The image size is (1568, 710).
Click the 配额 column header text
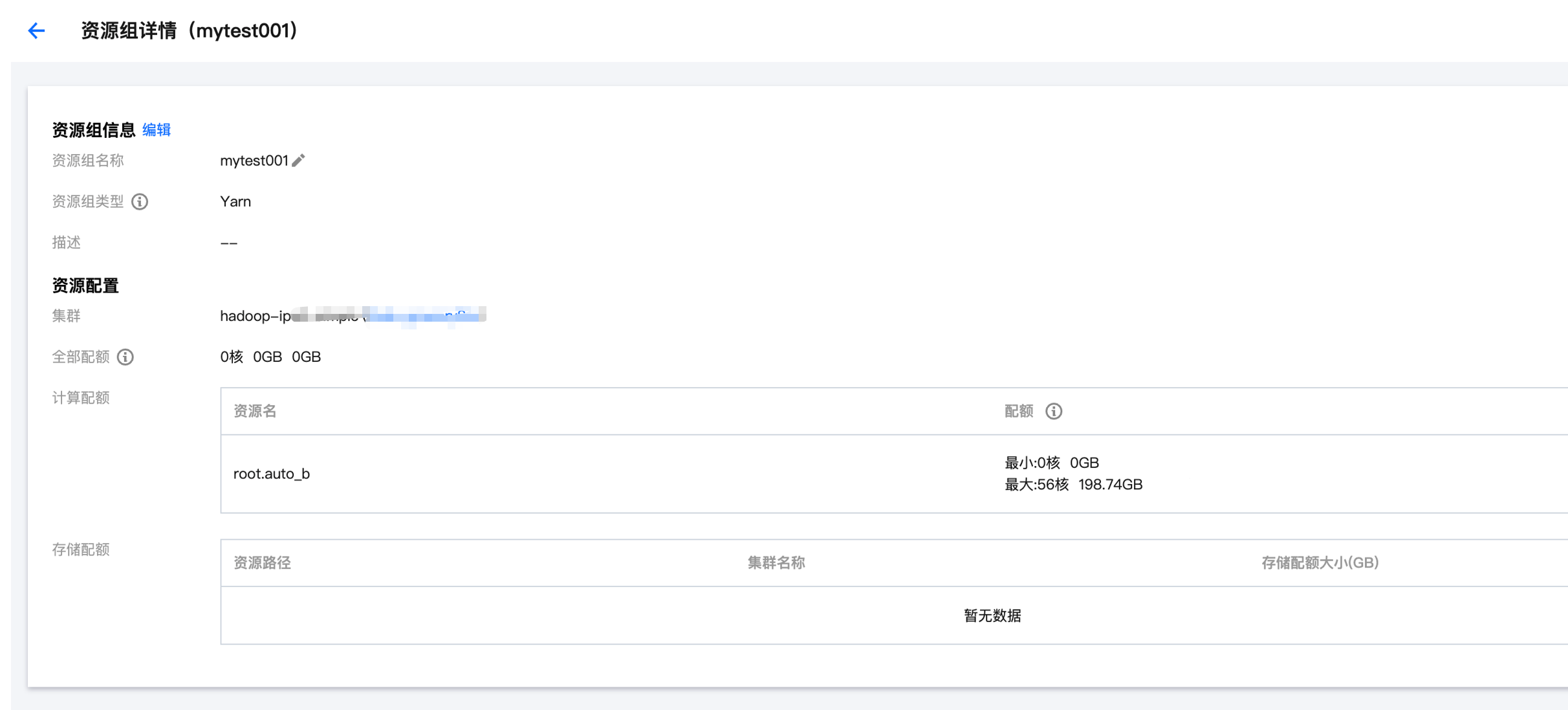click(1019, 411)
